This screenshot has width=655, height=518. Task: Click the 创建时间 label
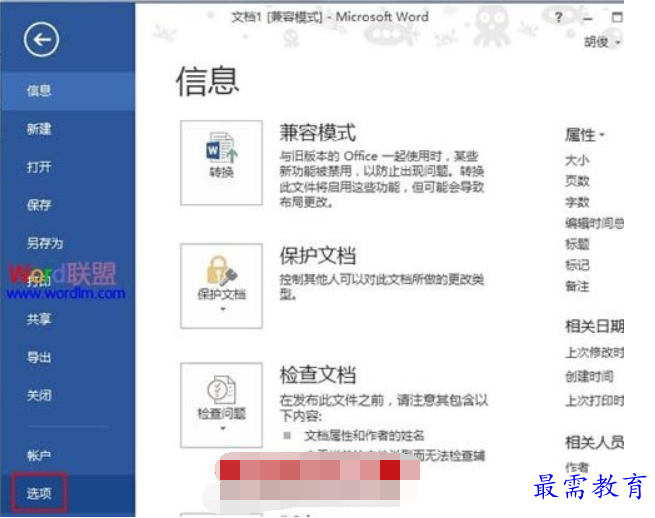pyautogui.click(x=589, y=376)
